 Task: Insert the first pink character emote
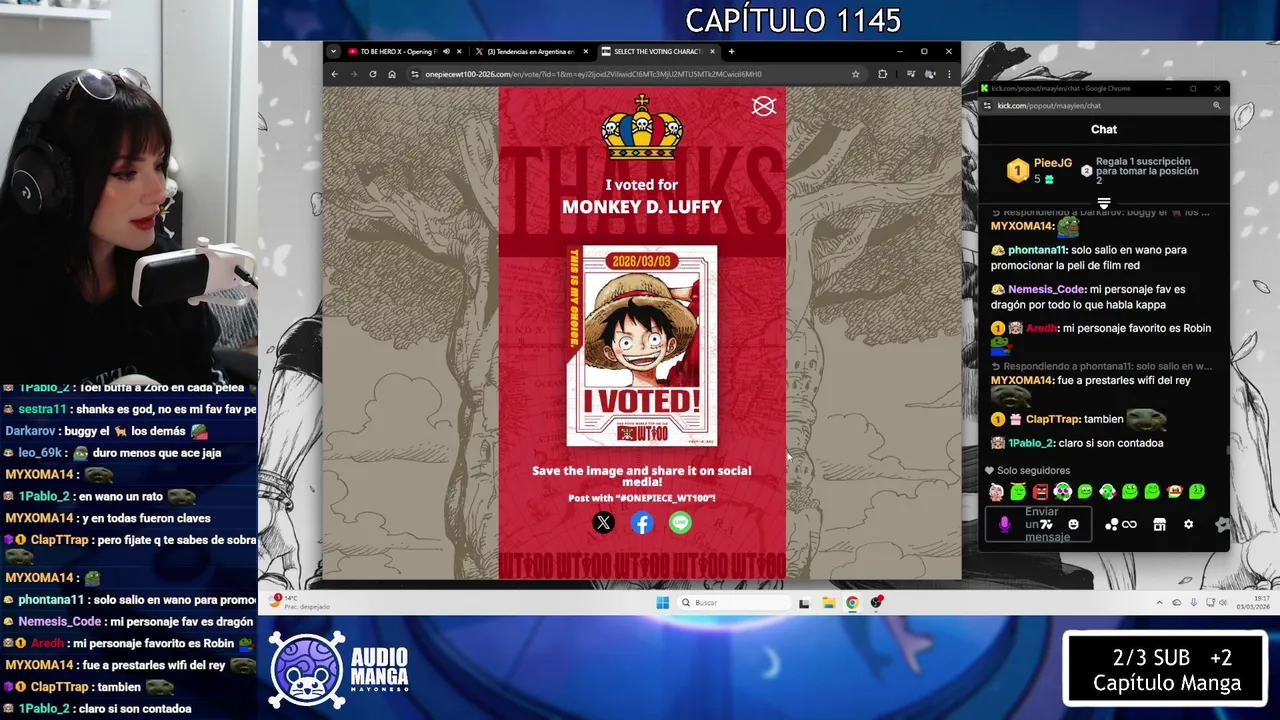pos(996,491)
